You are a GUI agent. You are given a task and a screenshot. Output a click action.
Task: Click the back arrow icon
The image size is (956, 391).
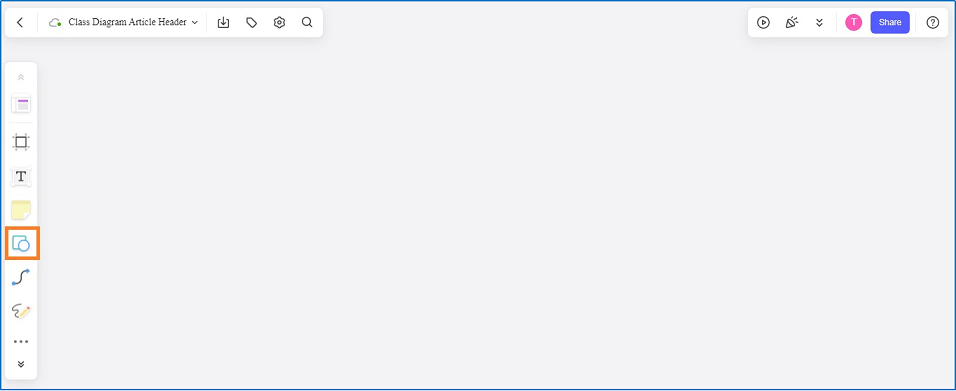pos(20,23)
